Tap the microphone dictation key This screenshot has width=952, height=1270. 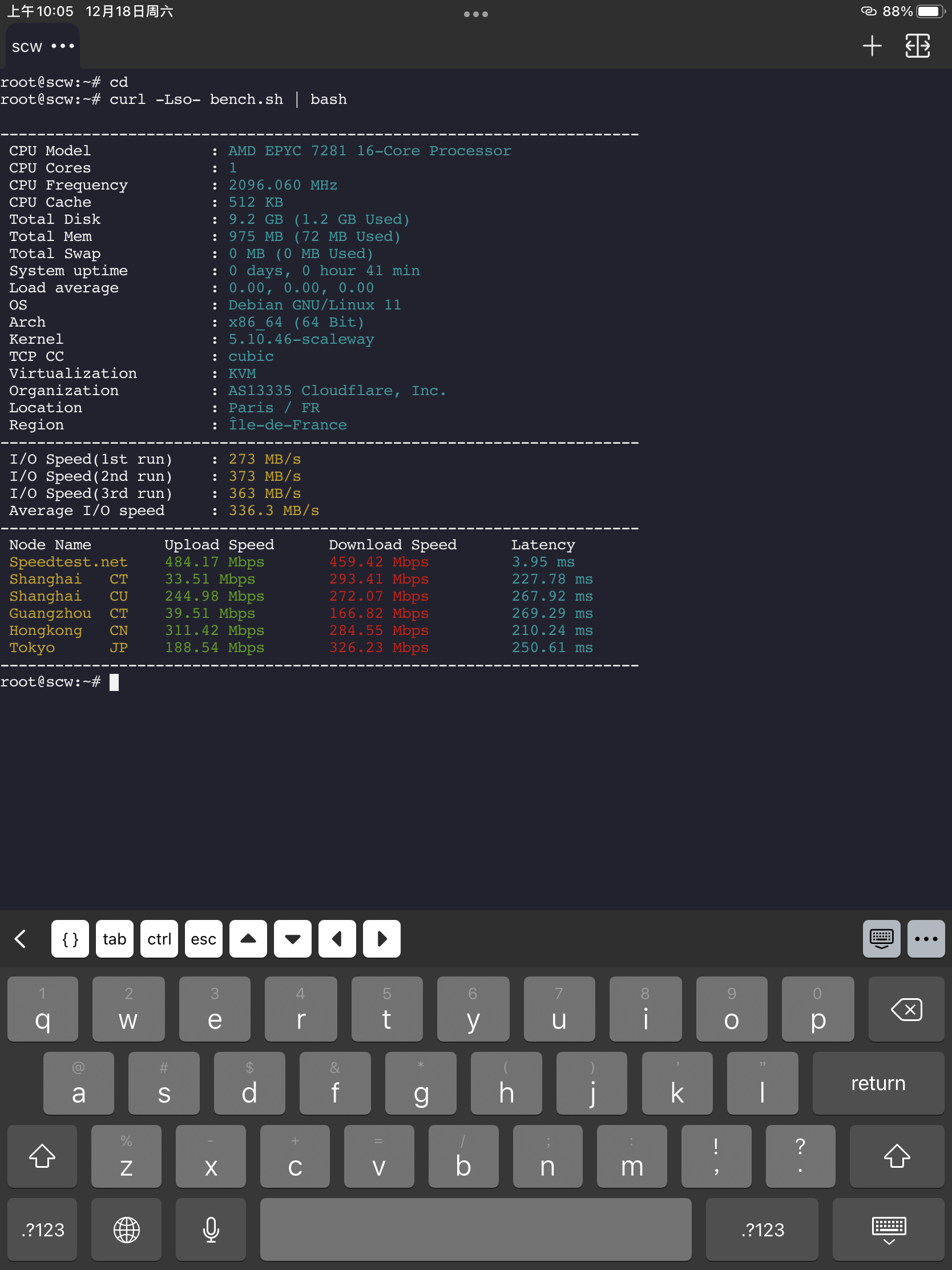coord(211,1229)
